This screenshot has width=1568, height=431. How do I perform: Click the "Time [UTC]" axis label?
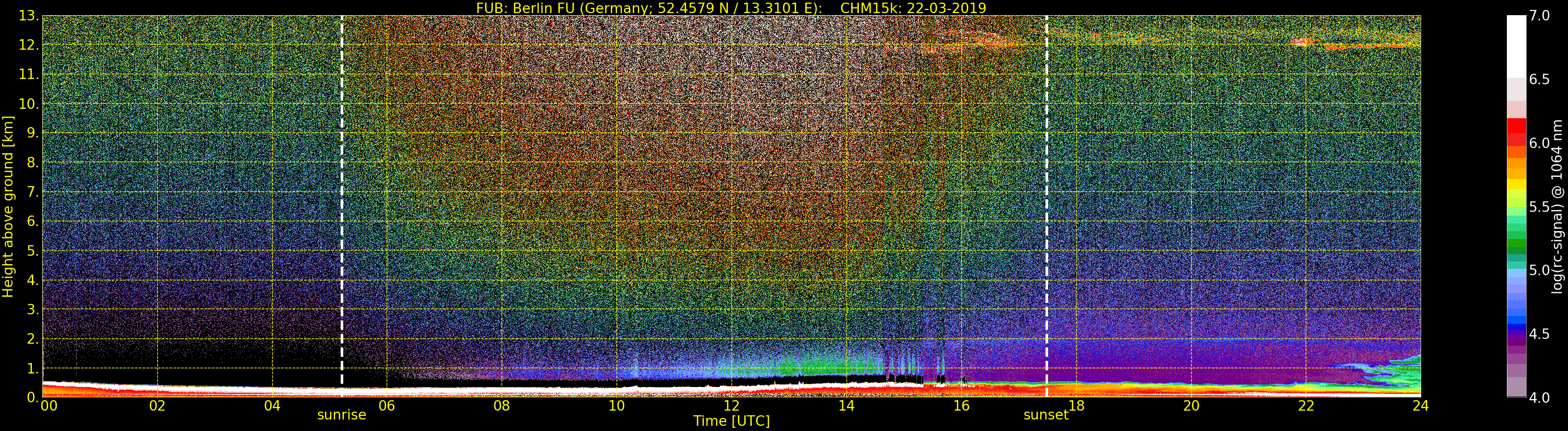click(731, 421)
